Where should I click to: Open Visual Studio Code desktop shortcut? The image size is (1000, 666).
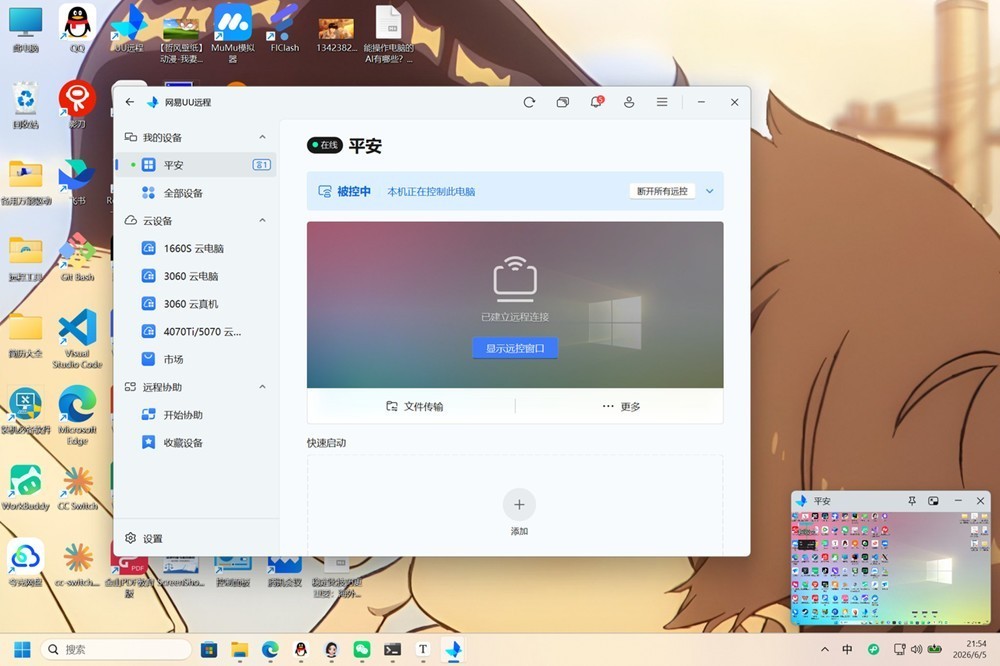(77, 338)
